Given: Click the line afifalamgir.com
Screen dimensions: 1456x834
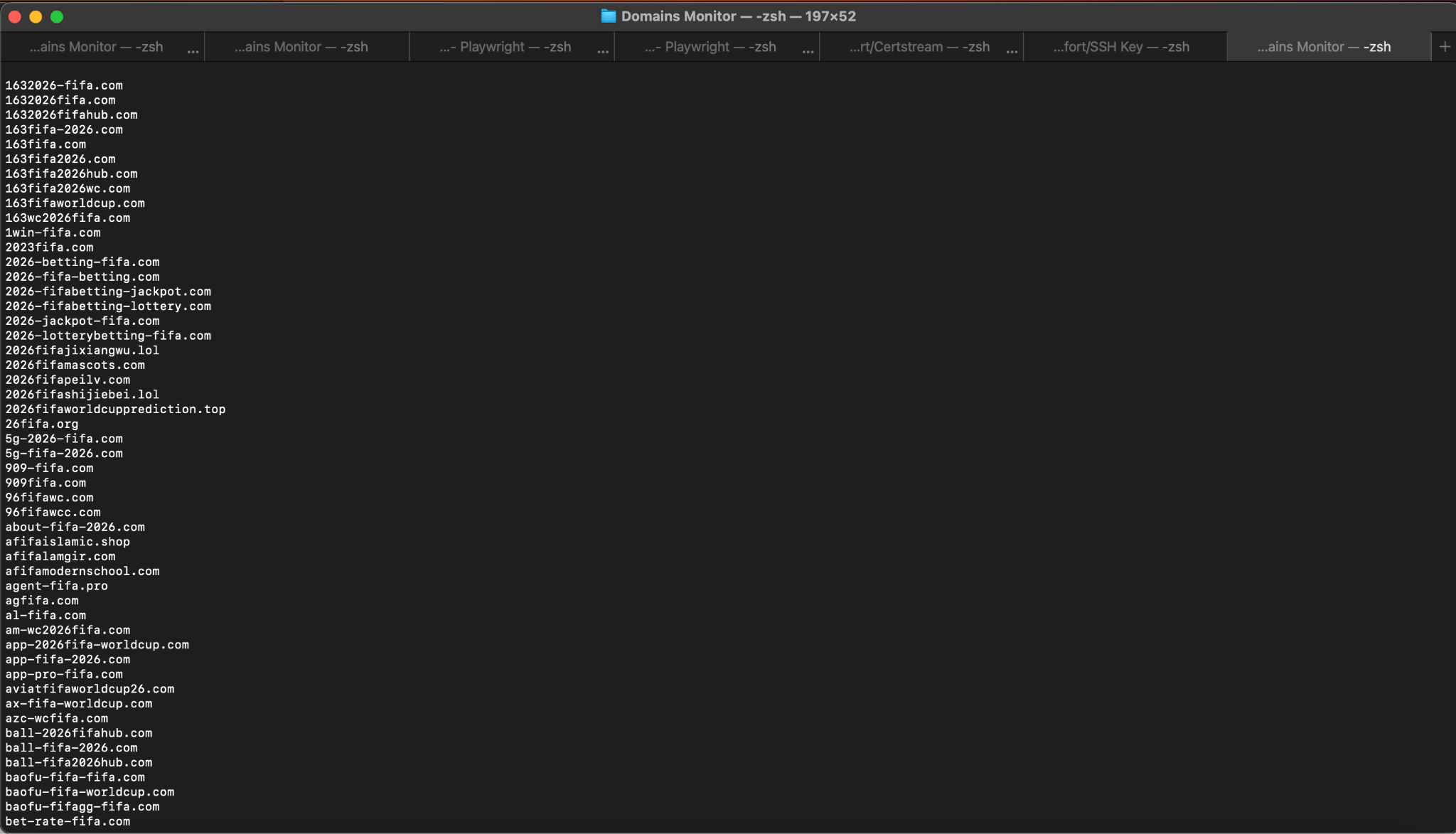Looking at the screenshot, I should tap(60, 557).
